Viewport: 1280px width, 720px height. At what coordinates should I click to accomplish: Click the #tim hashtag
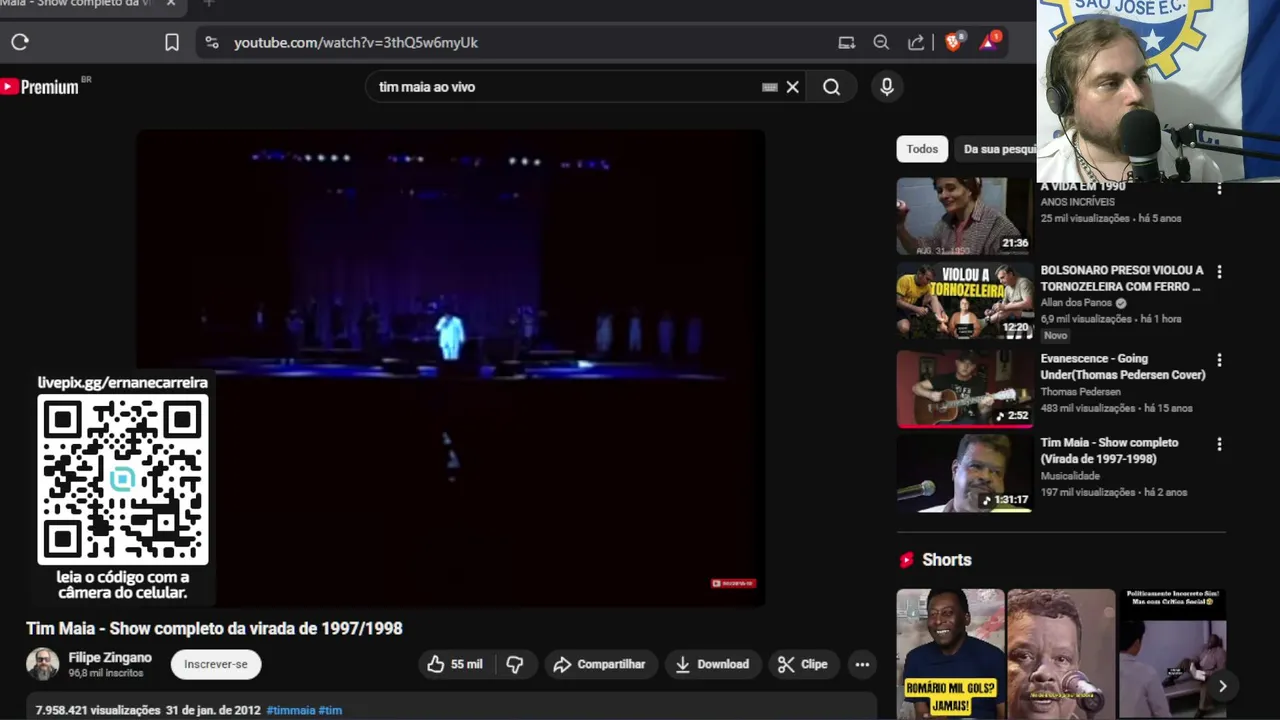[x=331, y=710]
